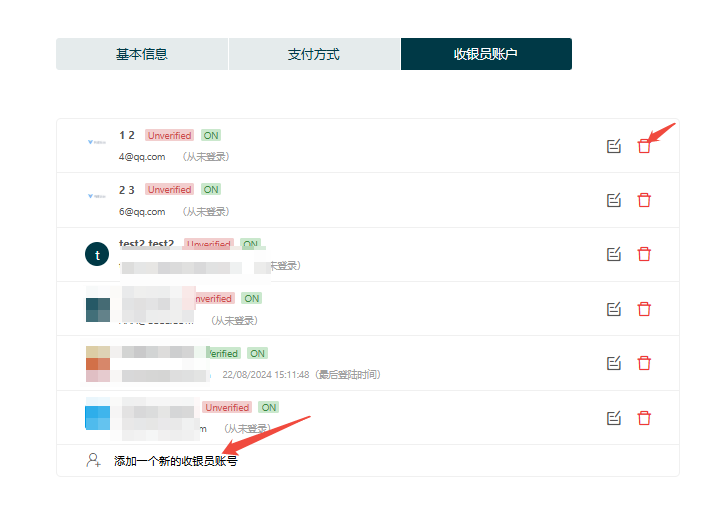Click ON badge in row dated 22/08/2024
This screenshot has width=708, height=505.
point(257,353)
